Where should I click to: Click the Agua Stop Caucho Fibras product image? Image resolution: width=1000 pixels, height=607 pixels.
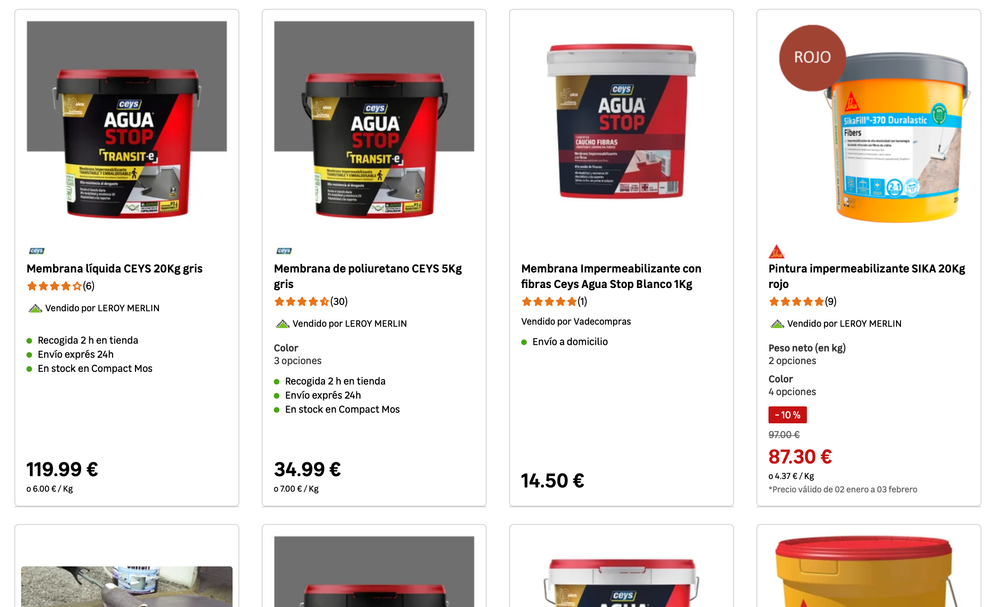pos(621,121)
